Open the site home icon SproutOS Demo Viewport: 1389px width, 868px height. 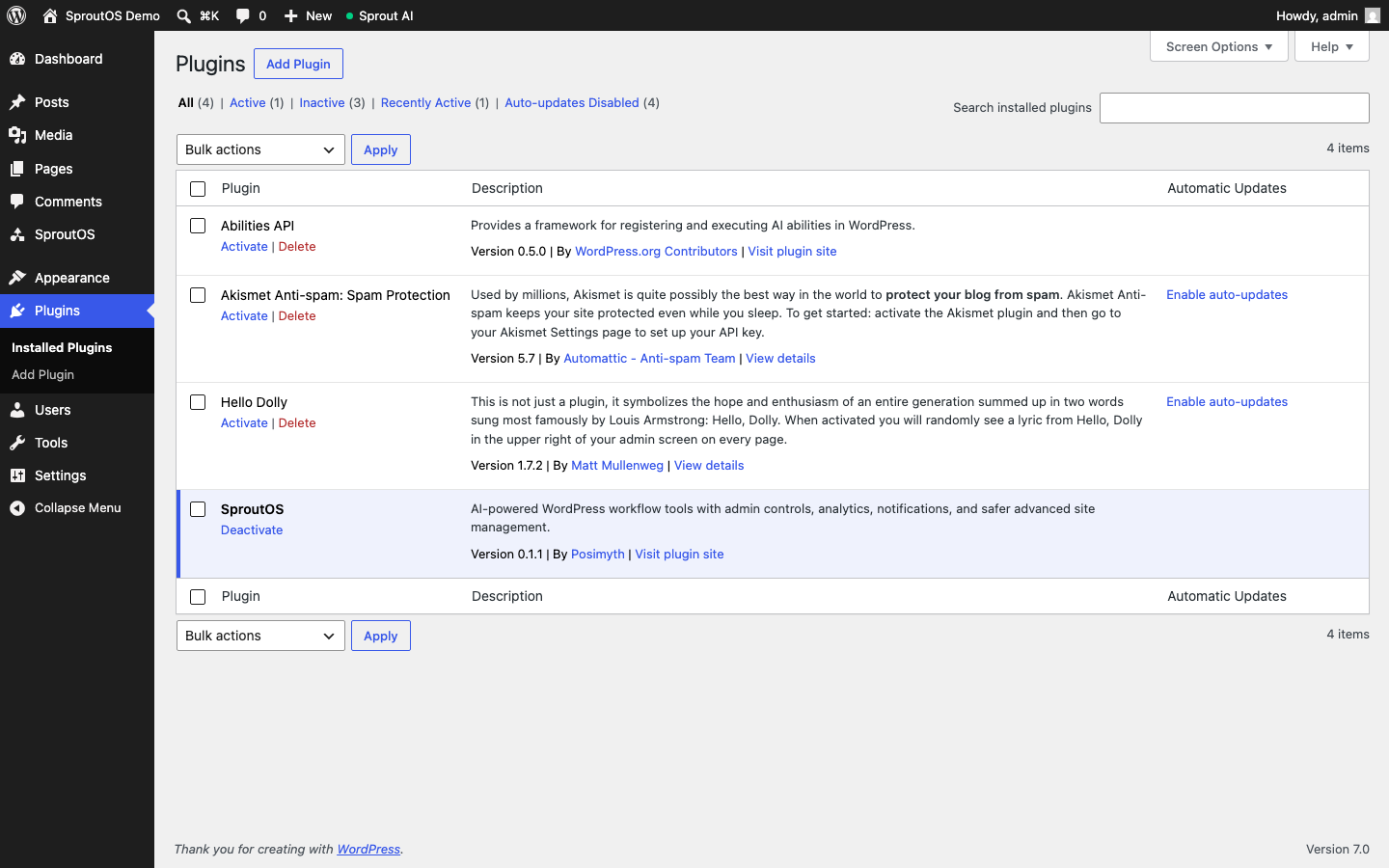(x=50, y=15)
